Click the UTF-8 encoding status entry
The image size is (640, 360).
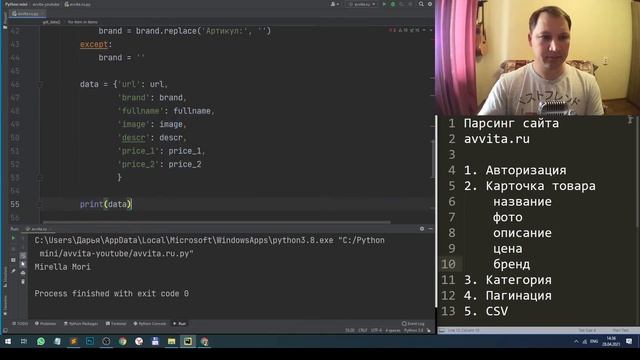coord(376,330)
